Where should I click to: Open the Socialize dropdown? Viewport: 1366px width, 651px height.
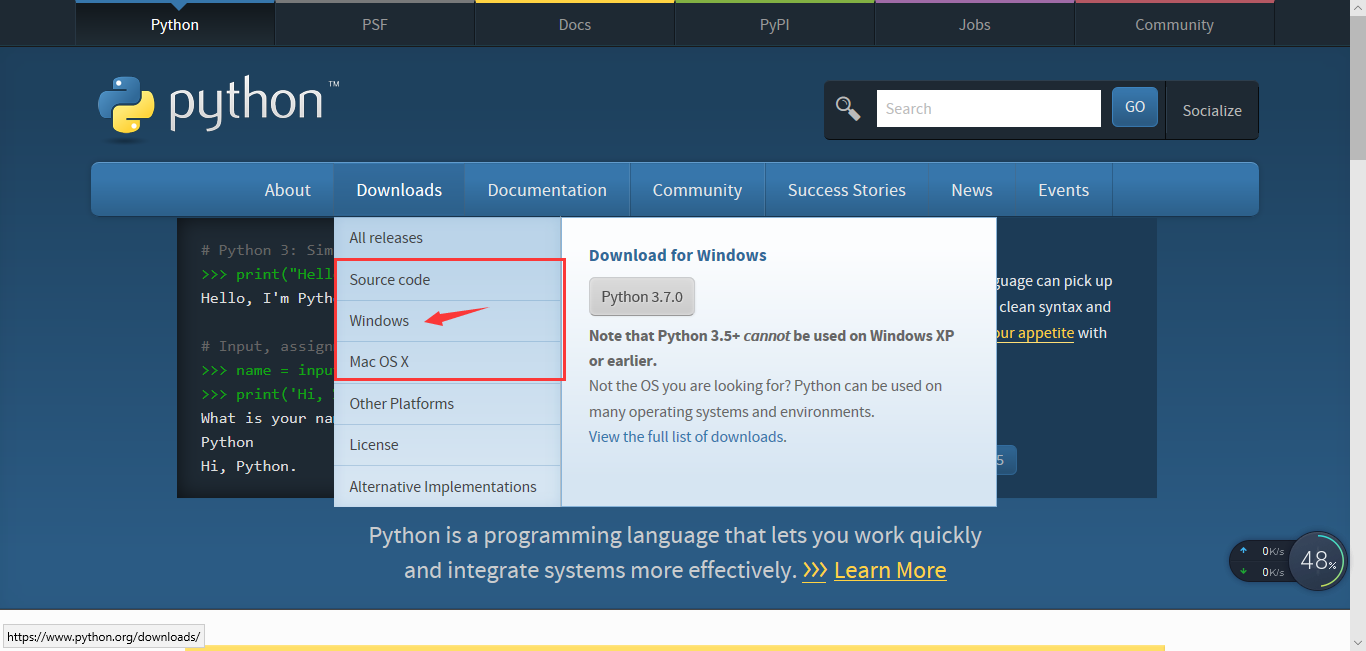(x=1212, y=110)
